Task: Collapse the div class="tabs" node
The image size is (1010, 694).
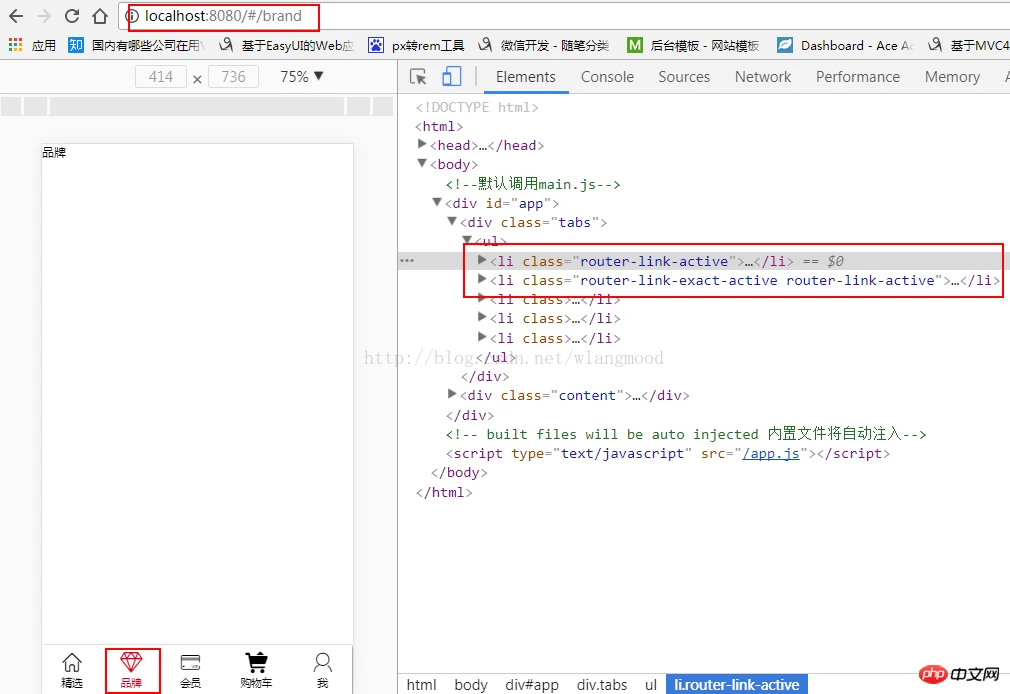Action: [x=452, y=221]
